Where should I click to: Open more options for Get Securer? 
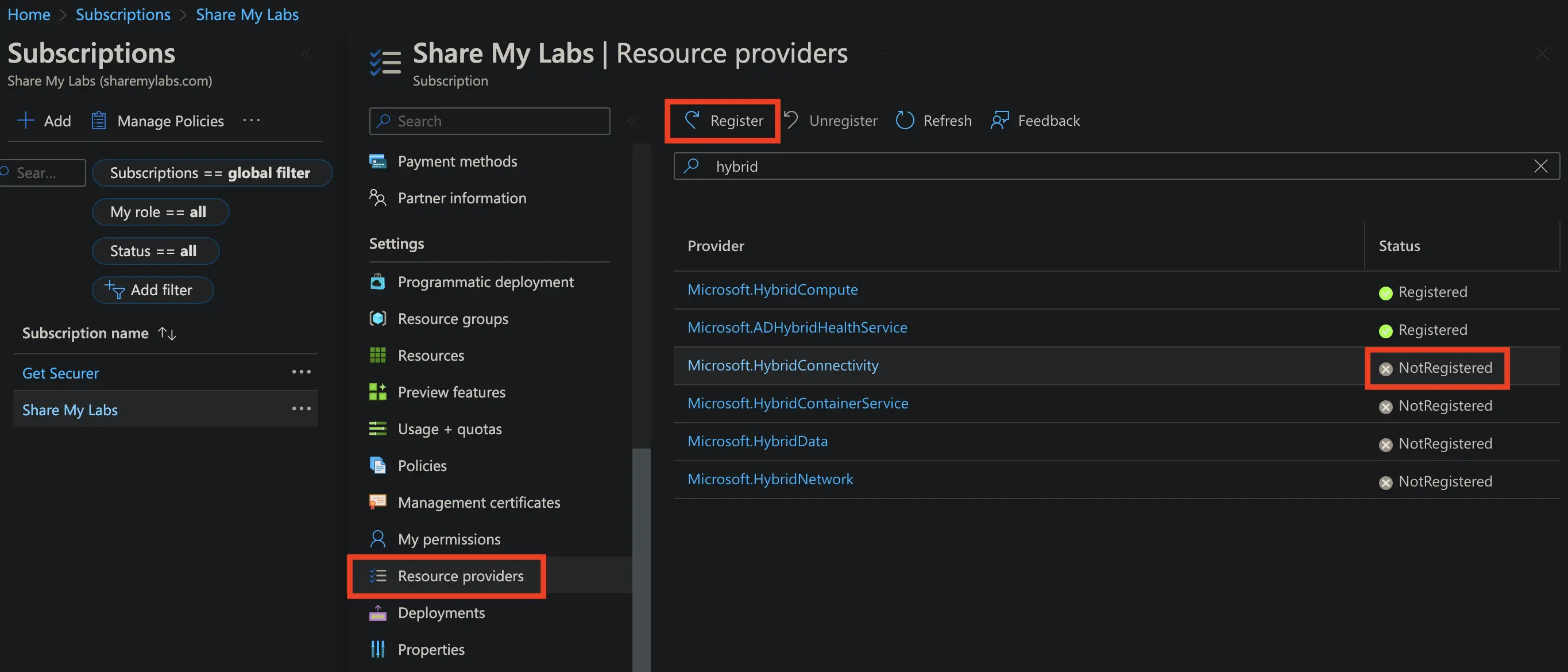(302, 372)
